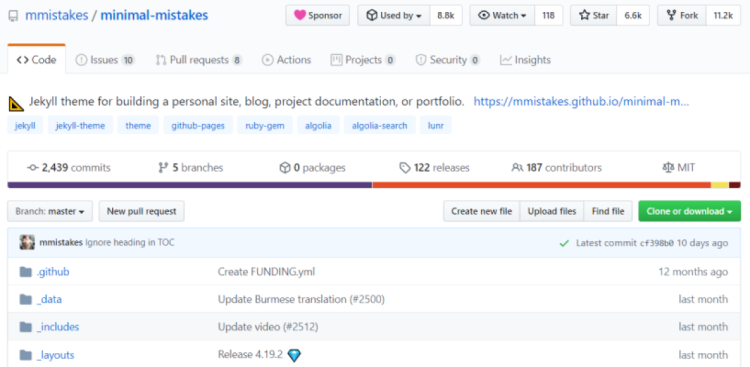Click the heart Sponsor button
This screenshot has height=367, width=750.
click(318, 15)
